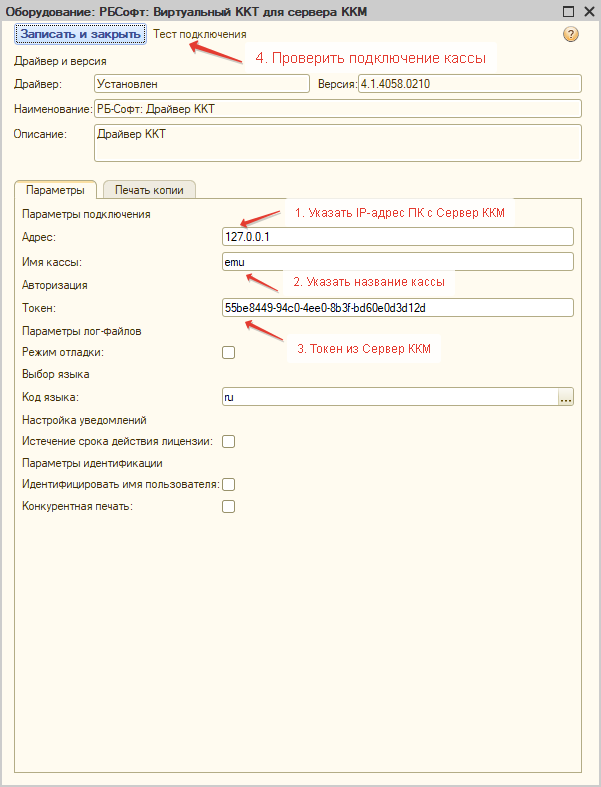Close the equipment settings window

pyautogui.click(x=589, y=11)
